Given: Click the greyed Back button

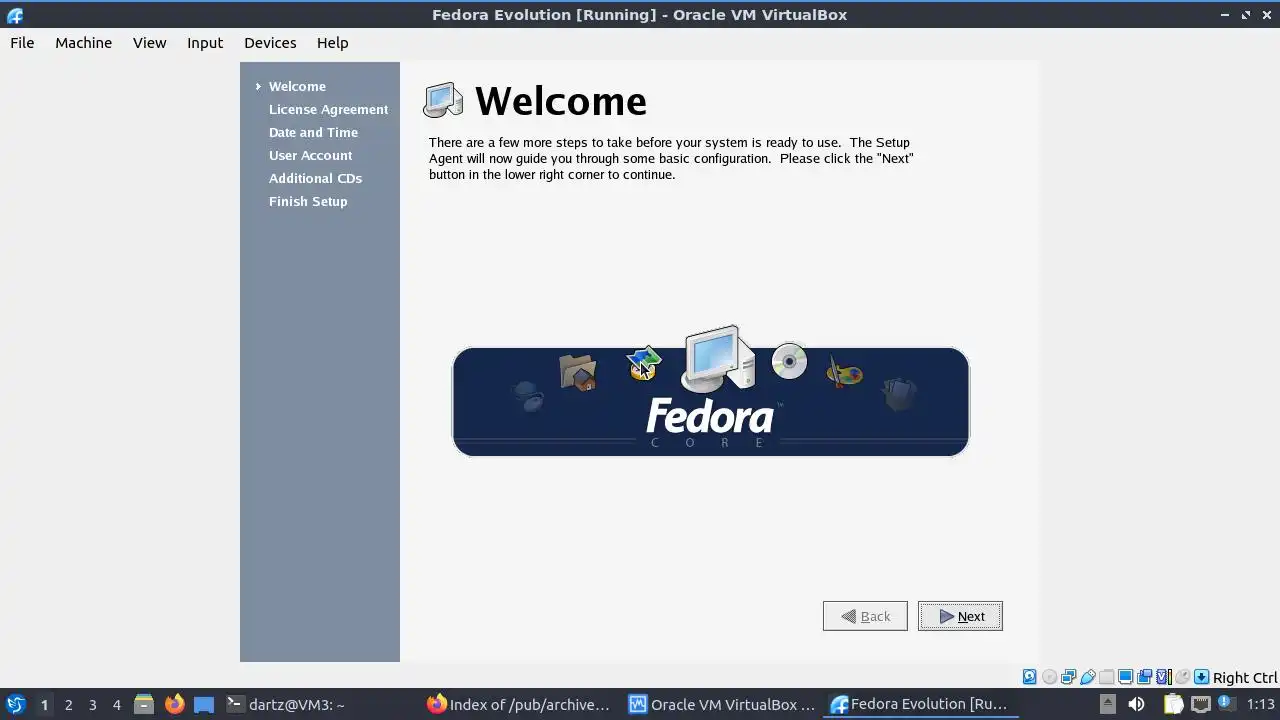Looking at the screenshot, I should (x=865, y=616).
